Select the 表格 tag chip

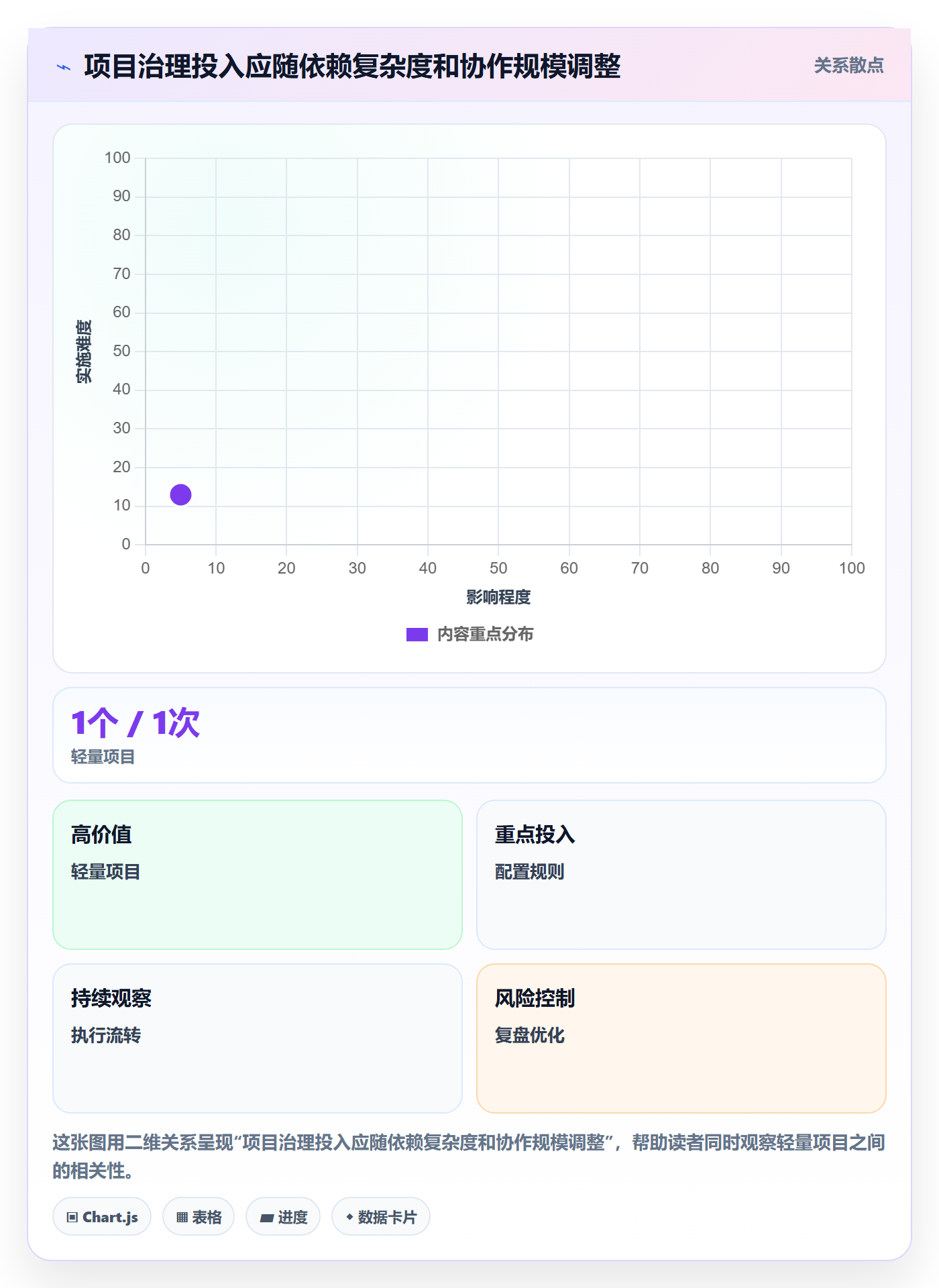point(199,1217)
